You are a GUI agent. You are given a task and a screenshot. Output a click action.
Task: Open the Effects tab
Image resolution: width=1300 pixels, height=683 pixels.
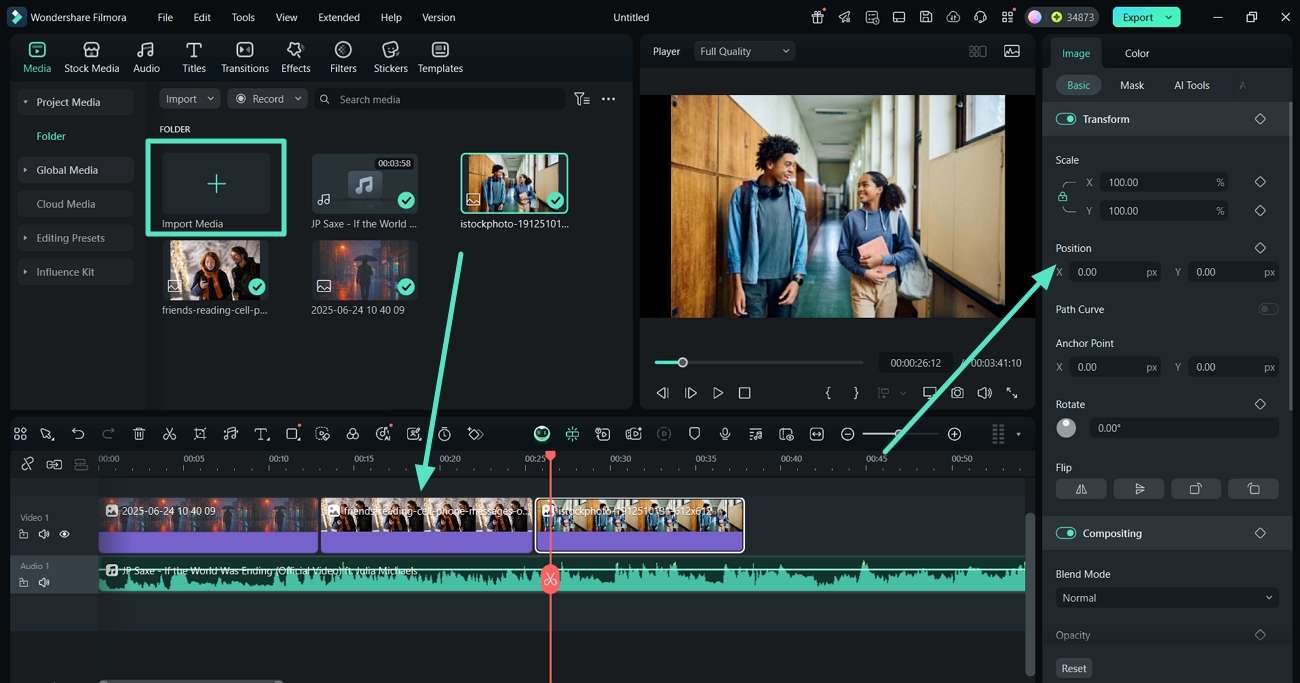pos(295,58)
